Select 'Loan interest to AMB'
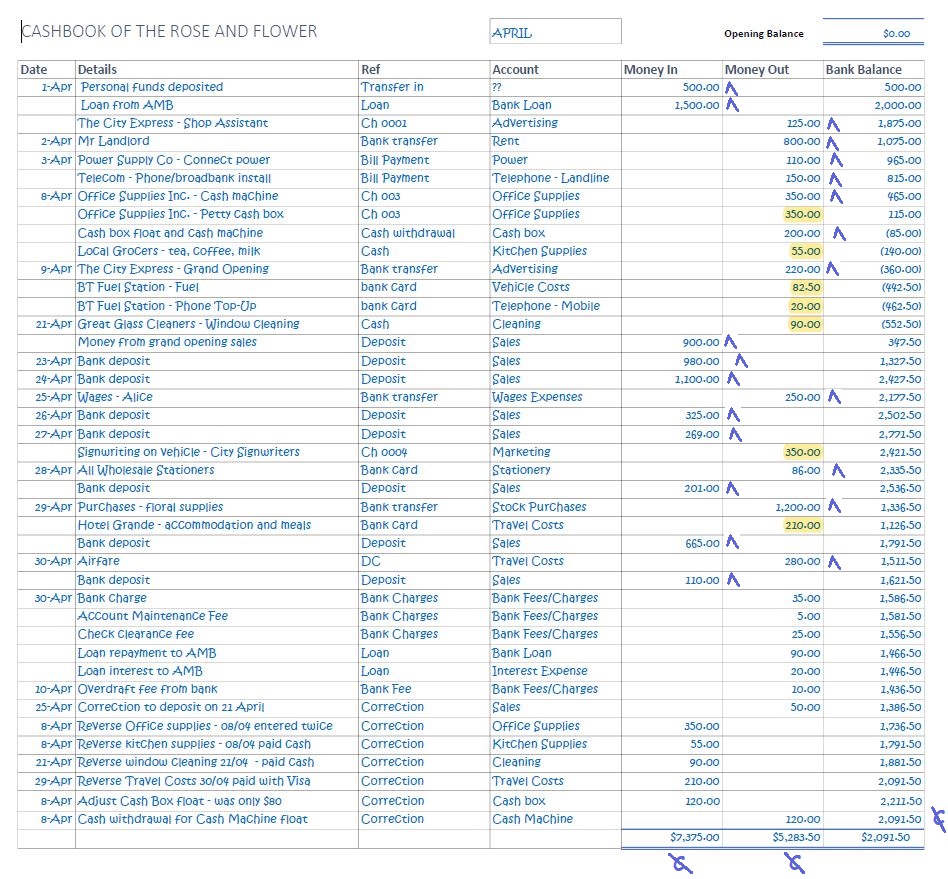Image resolution: width=948 pixels, height=879 pixels. [140, 672]
